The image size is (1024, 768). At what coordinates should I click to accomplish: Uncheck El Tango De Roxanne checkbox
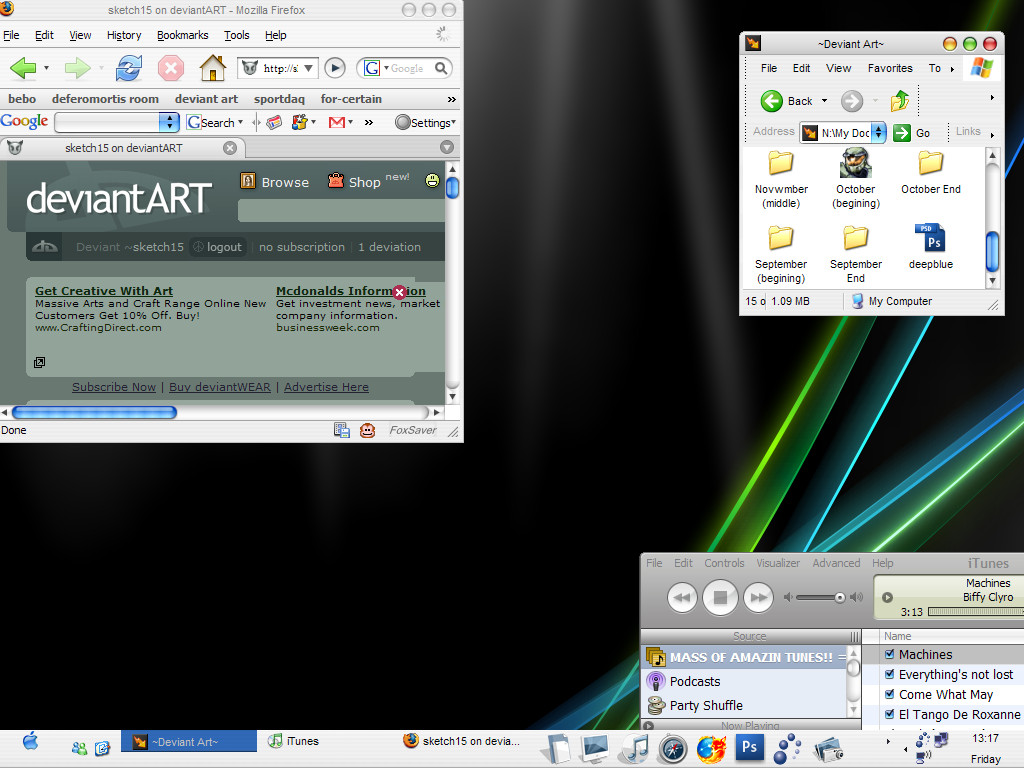click(889, 714)
